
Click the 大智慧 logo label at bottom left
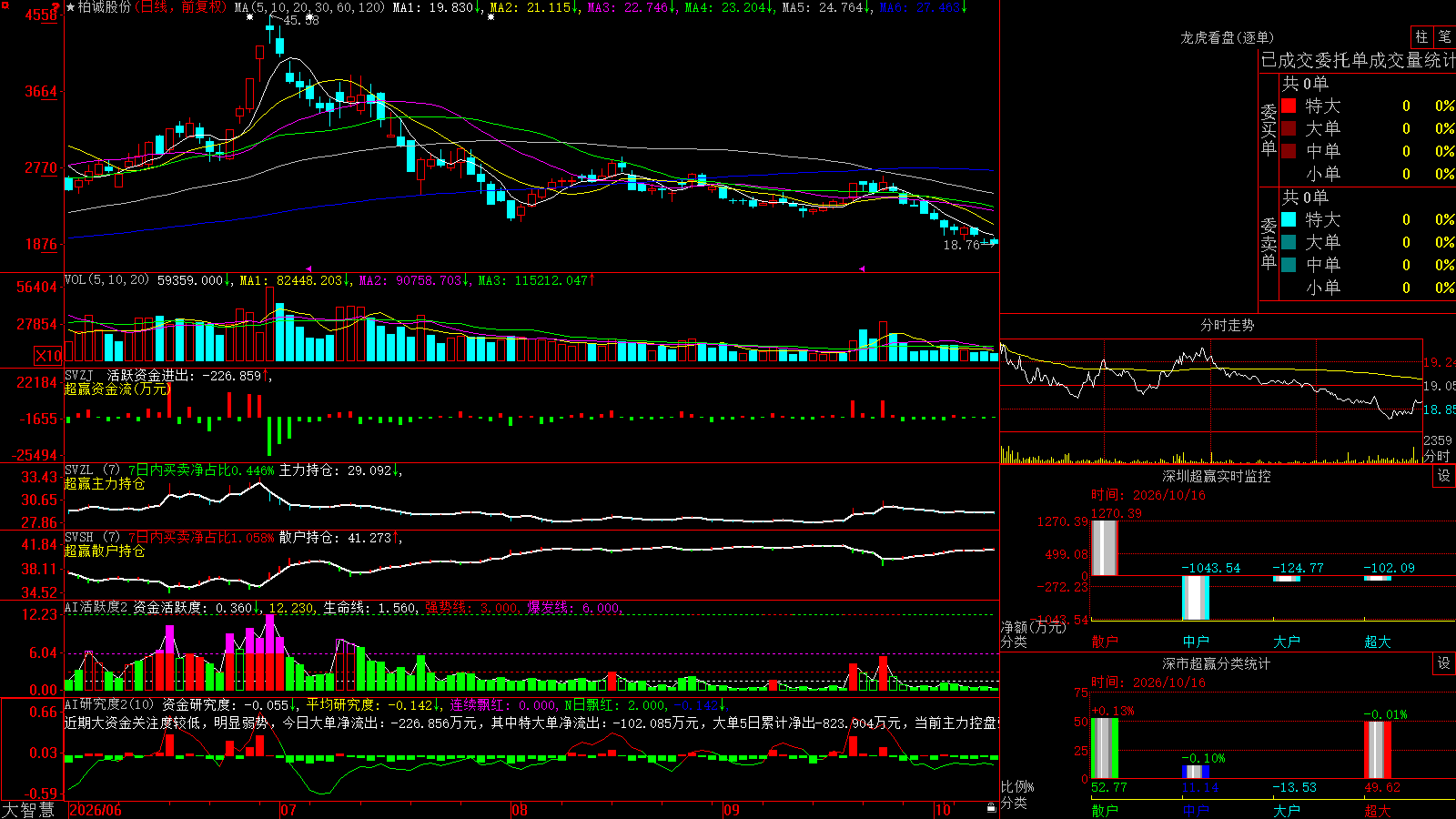(28, 810)
